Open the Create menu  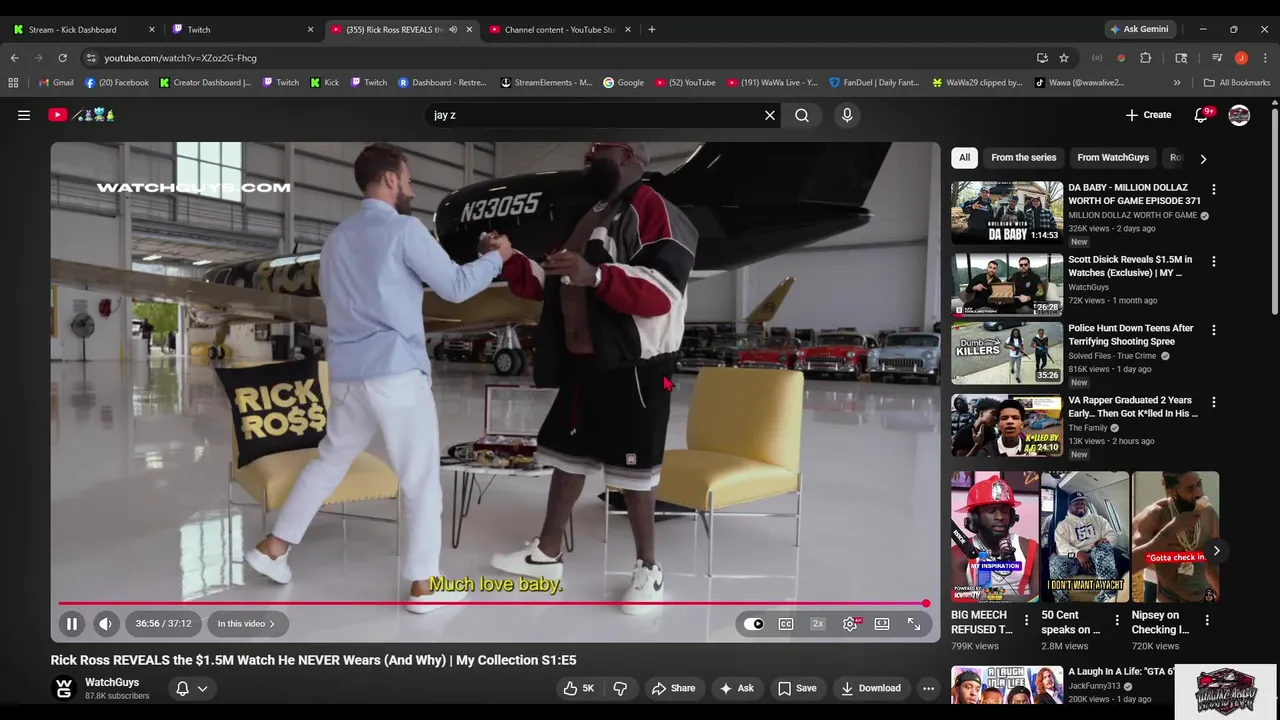coord(1148,115)
